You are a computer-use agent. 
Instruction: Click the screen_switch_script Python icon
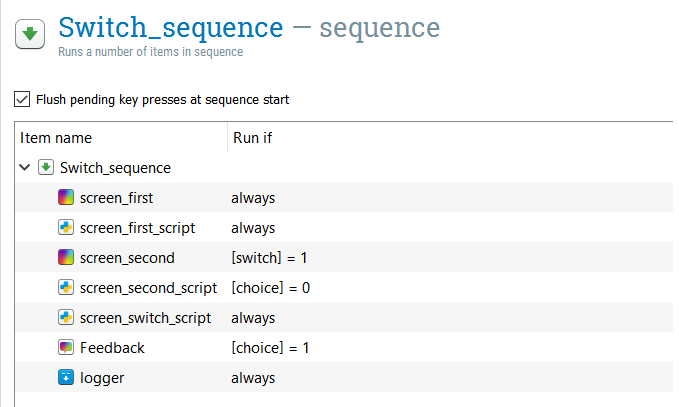[66, 317]
